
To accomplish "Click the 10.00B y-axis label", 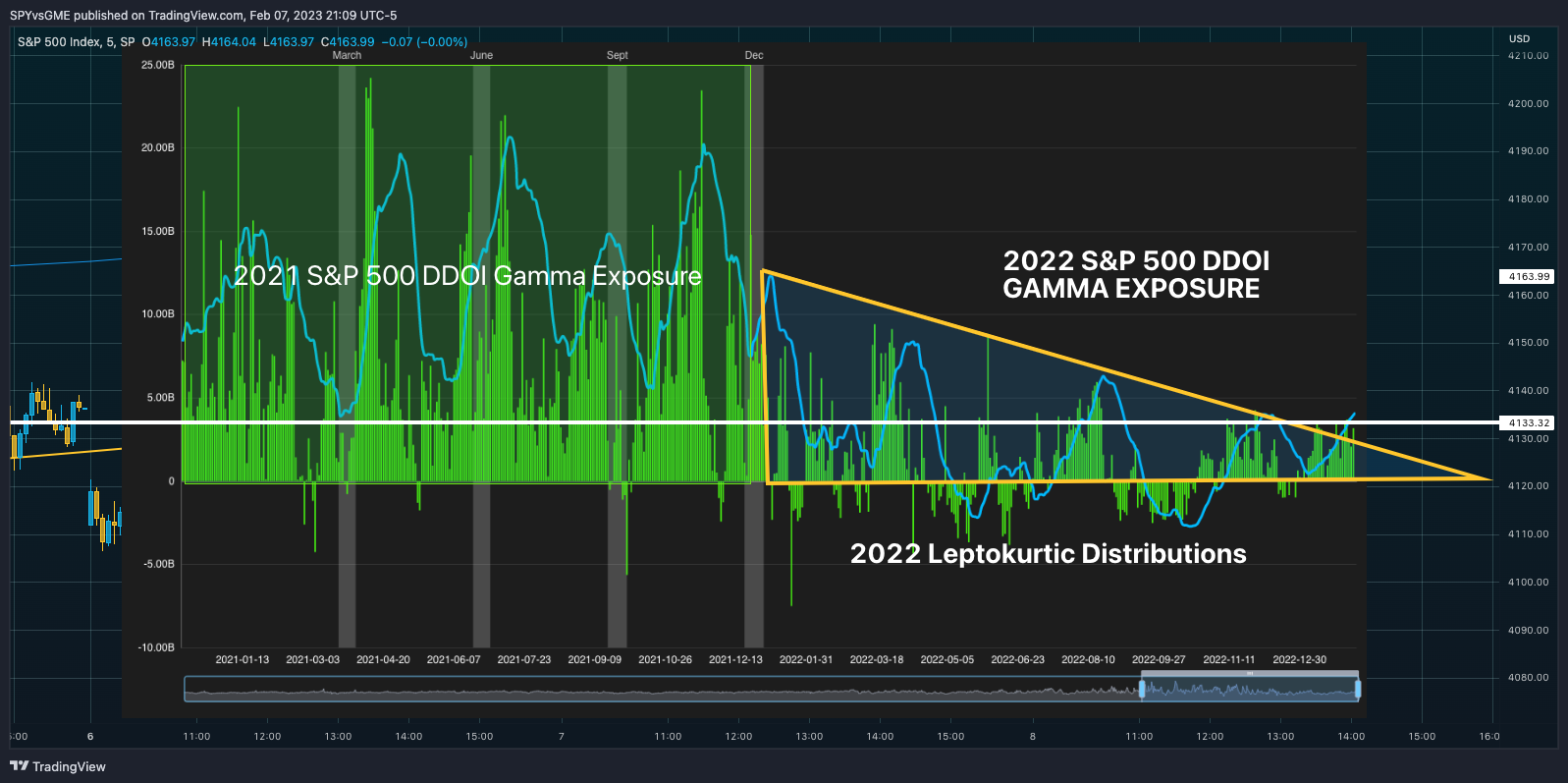I will (157, 313).
